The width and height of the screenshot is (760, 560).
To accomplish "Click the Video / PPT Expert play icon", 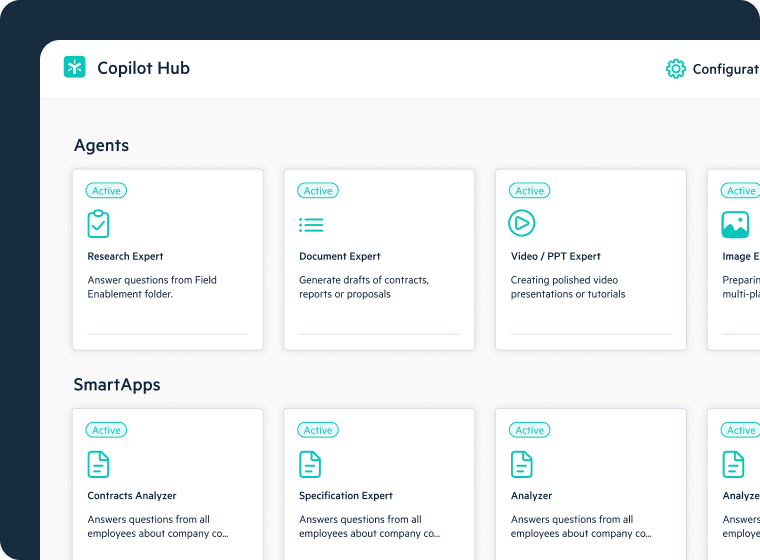I will (x=522, y=223).
